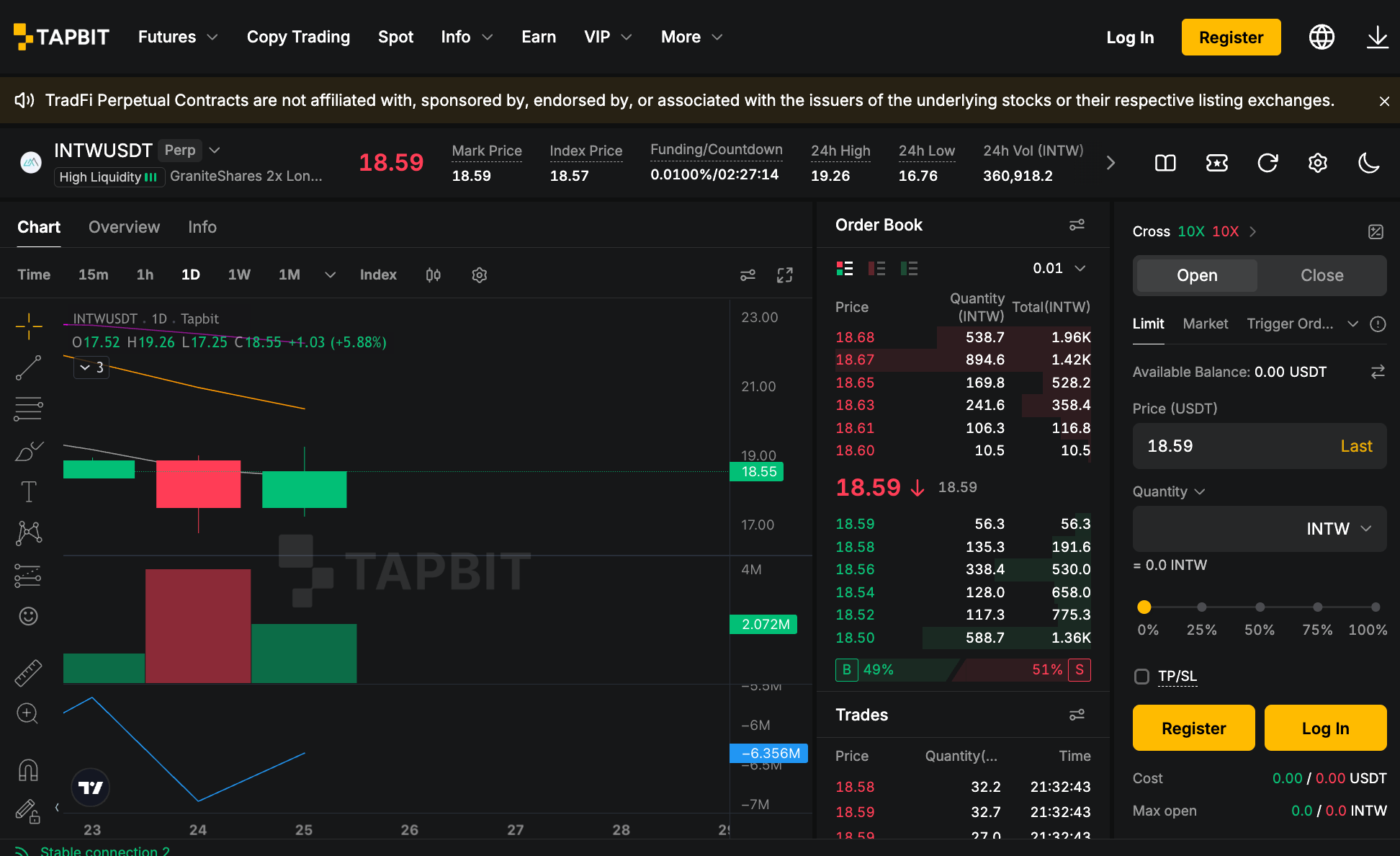The width and height of the screenshot is (1400, 856).
Task: Expand the Futures menu
Action: tap(178, 37)
